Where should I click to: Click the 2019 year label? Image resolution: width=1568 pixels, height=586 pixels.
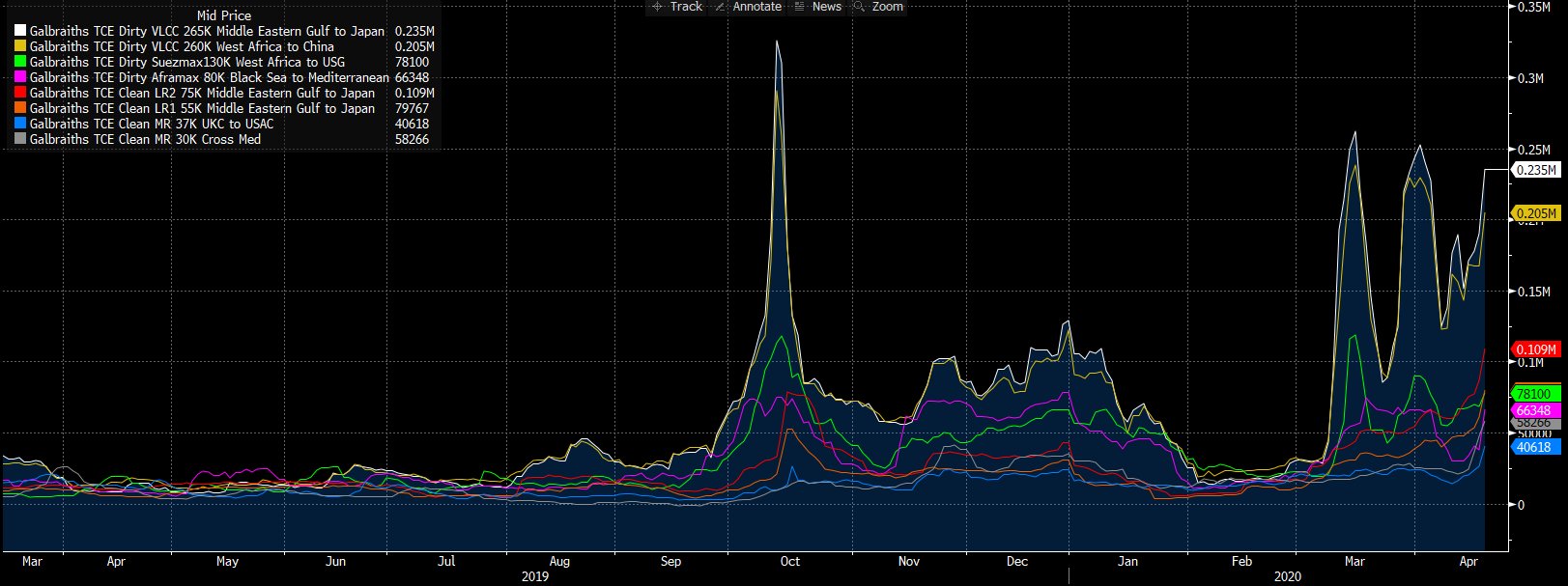[x=534, y=576]
